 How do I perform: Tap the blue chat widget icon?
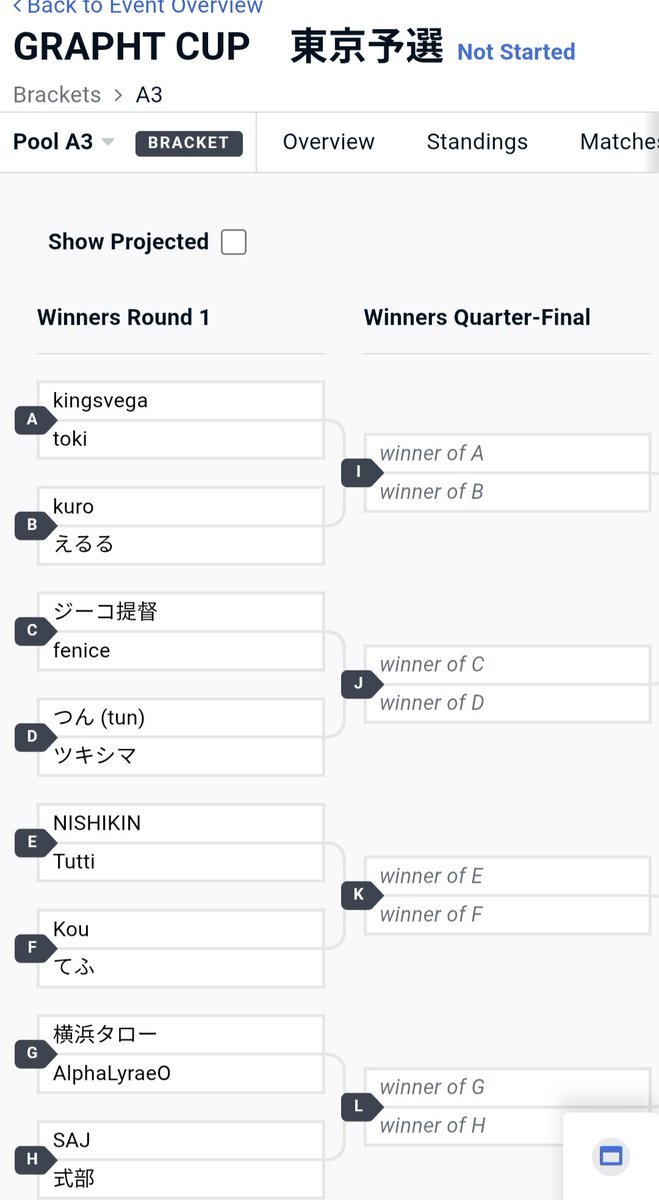610,1157
